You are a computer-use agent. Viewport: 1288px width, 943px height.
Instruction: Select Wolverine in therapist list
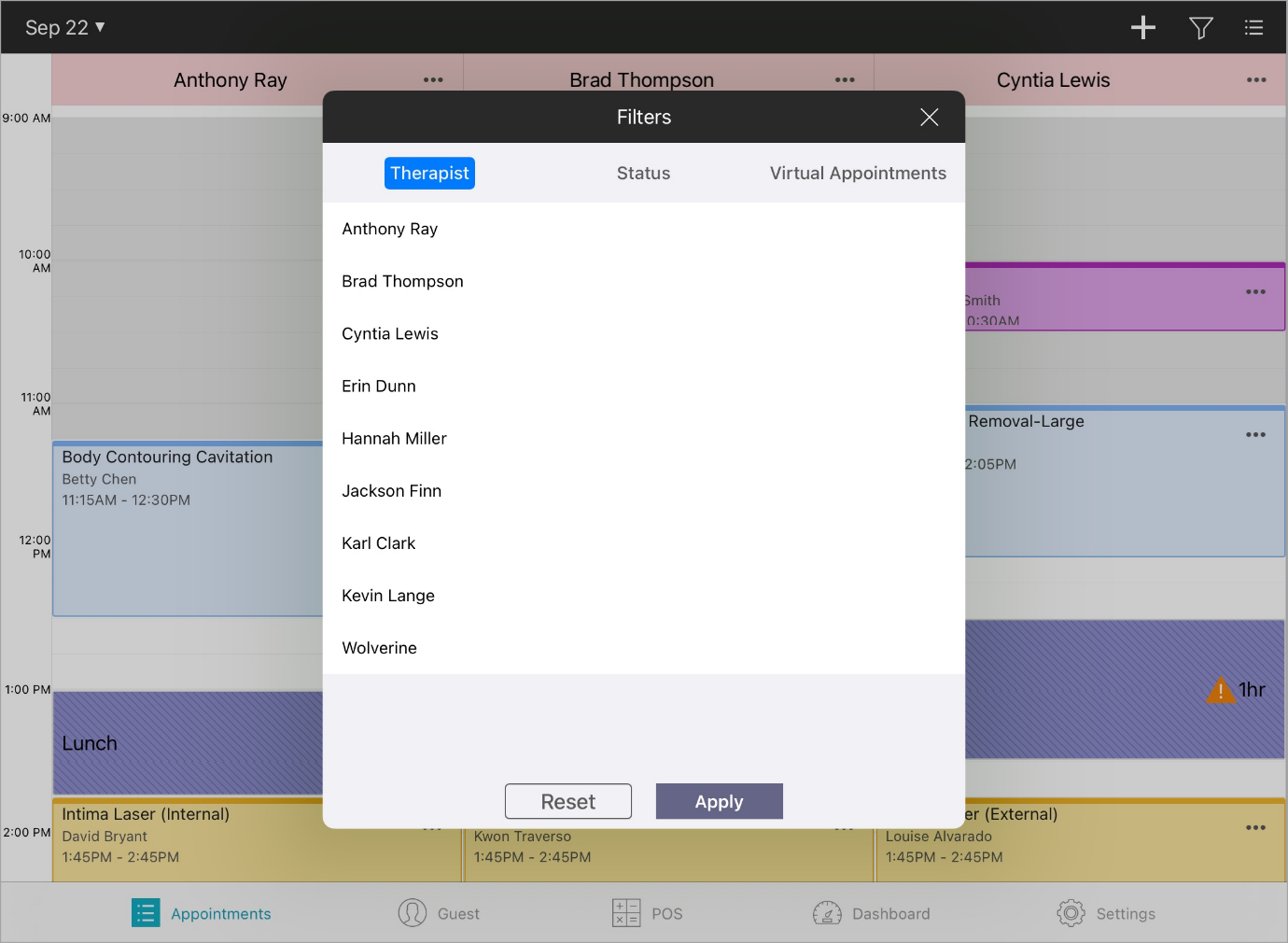click(379, 648)
